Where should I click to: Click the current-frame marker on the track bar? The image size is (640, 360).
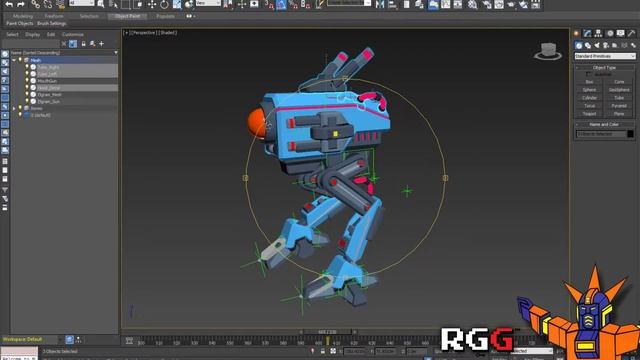point(328,341)
